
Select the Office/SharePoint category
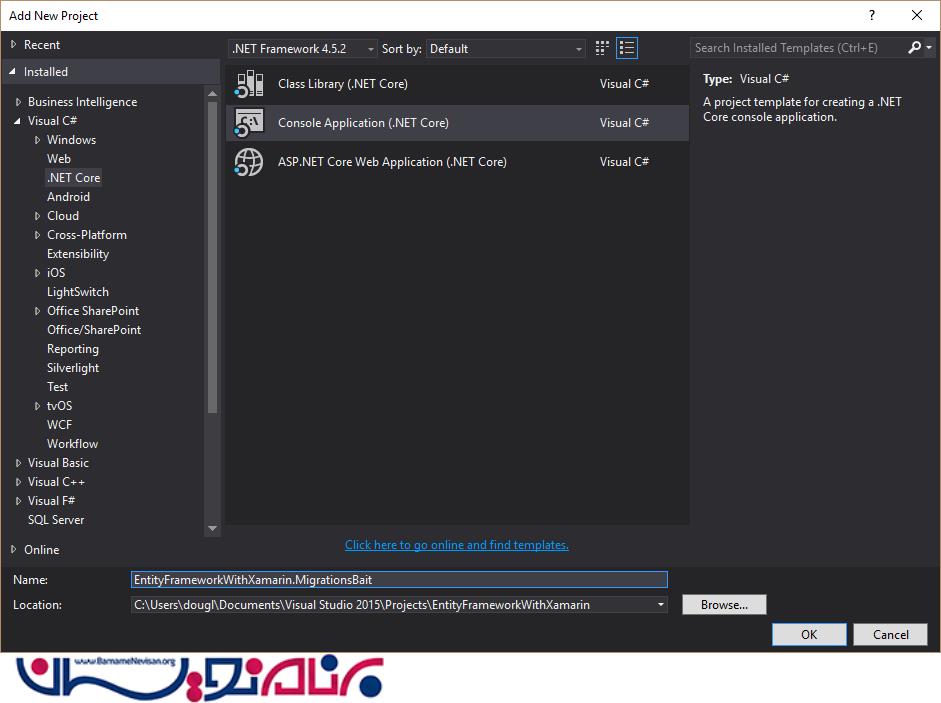(x=94, y=330)
